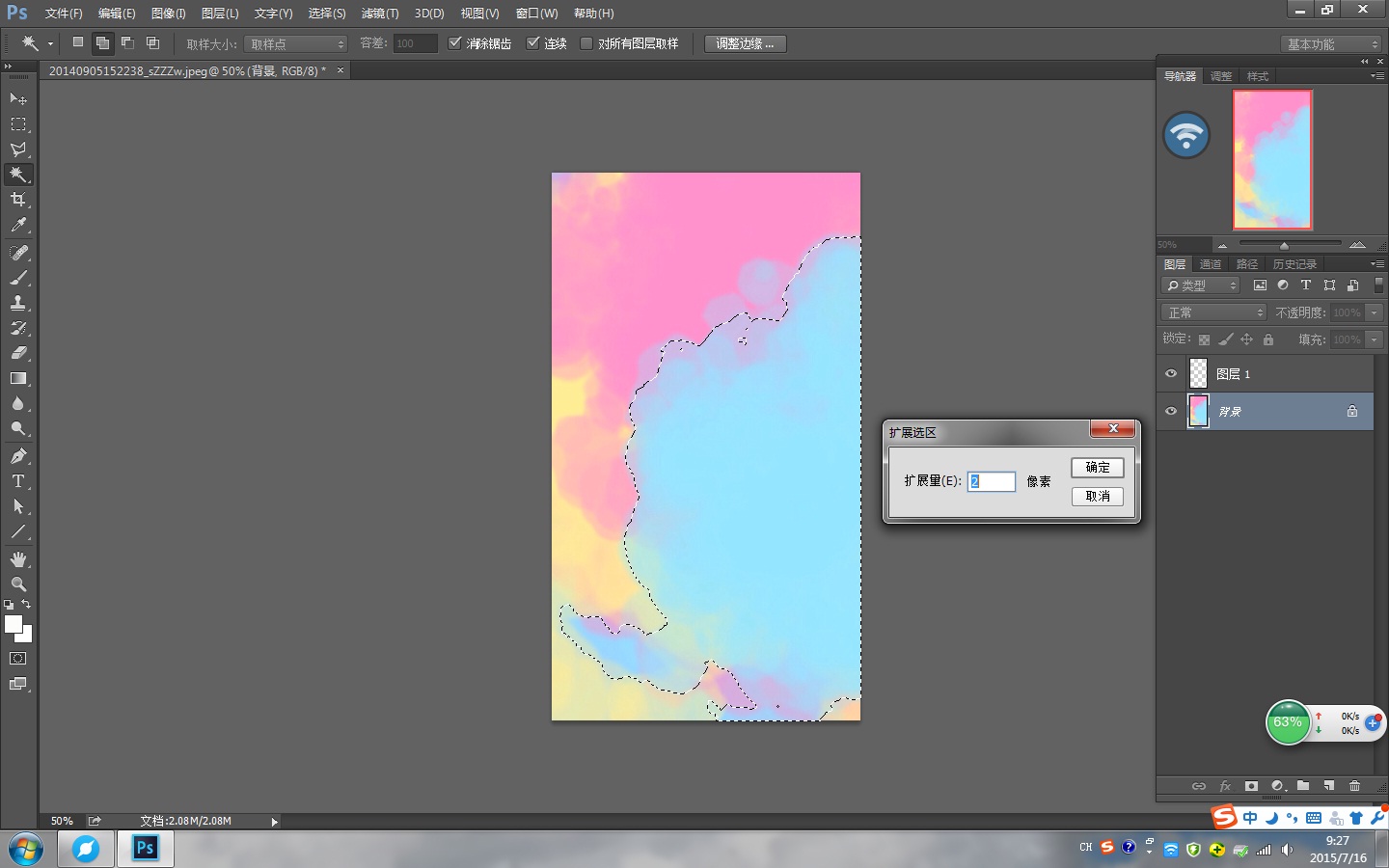
Task: Select the Rectangular Marquee tool
Action: click(18, 124)
